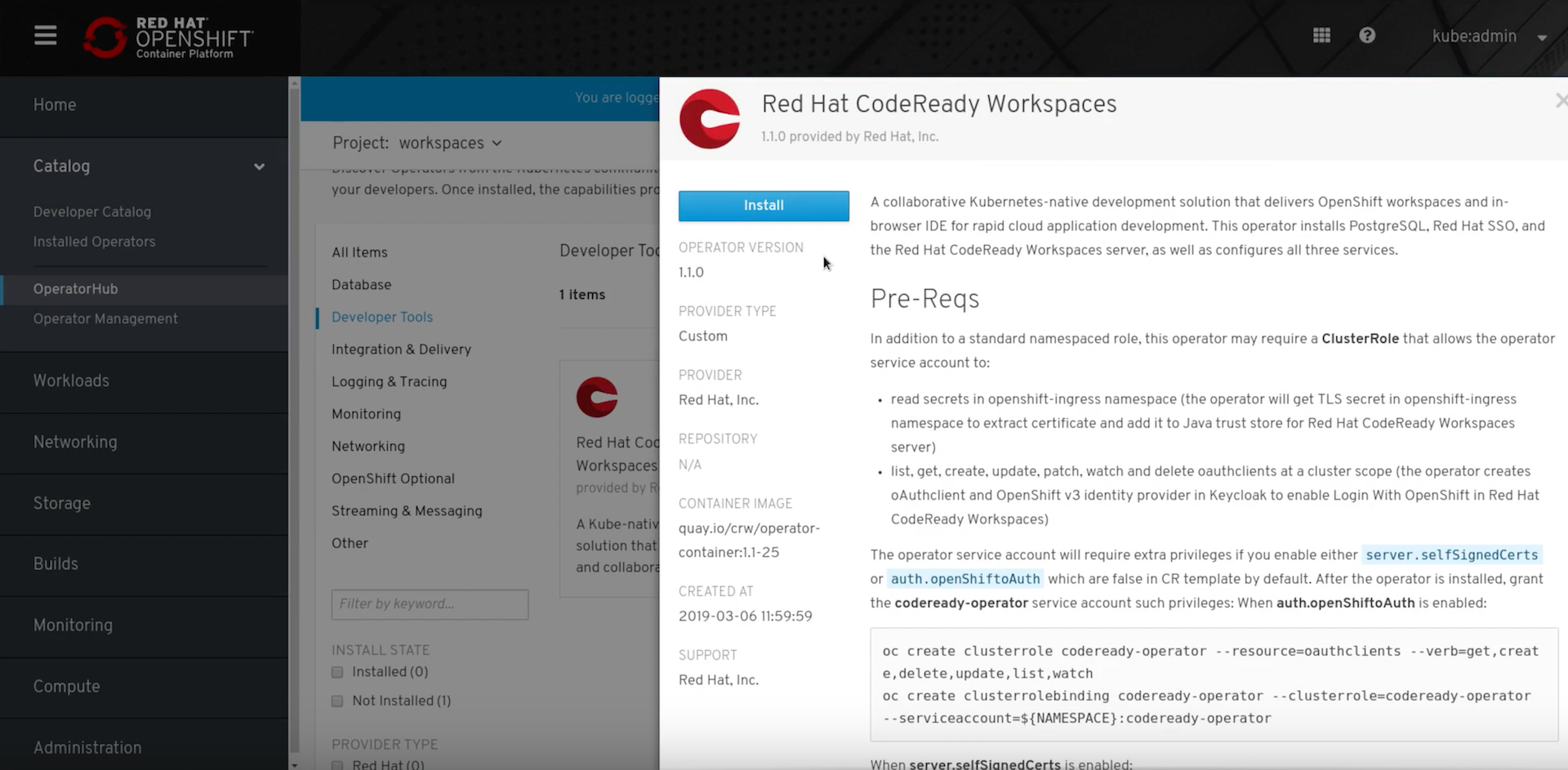The height and width of the screenshot is (770, 1568).
Task: Click the 1 items count label
Action: (582, 295)
